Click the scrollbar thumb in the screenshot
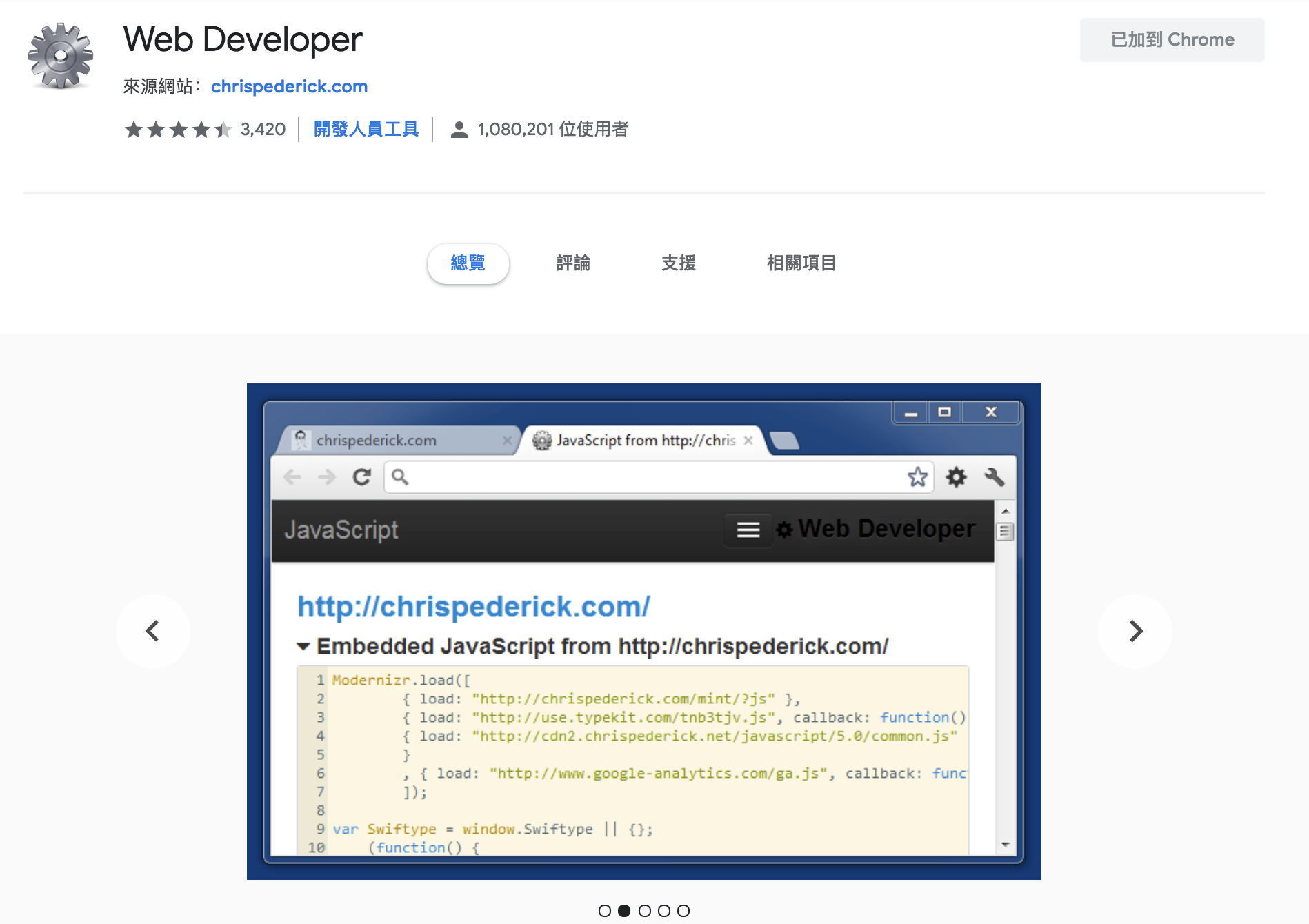This screenshot has width=1309, height=924. click(x=1006, y=532)
